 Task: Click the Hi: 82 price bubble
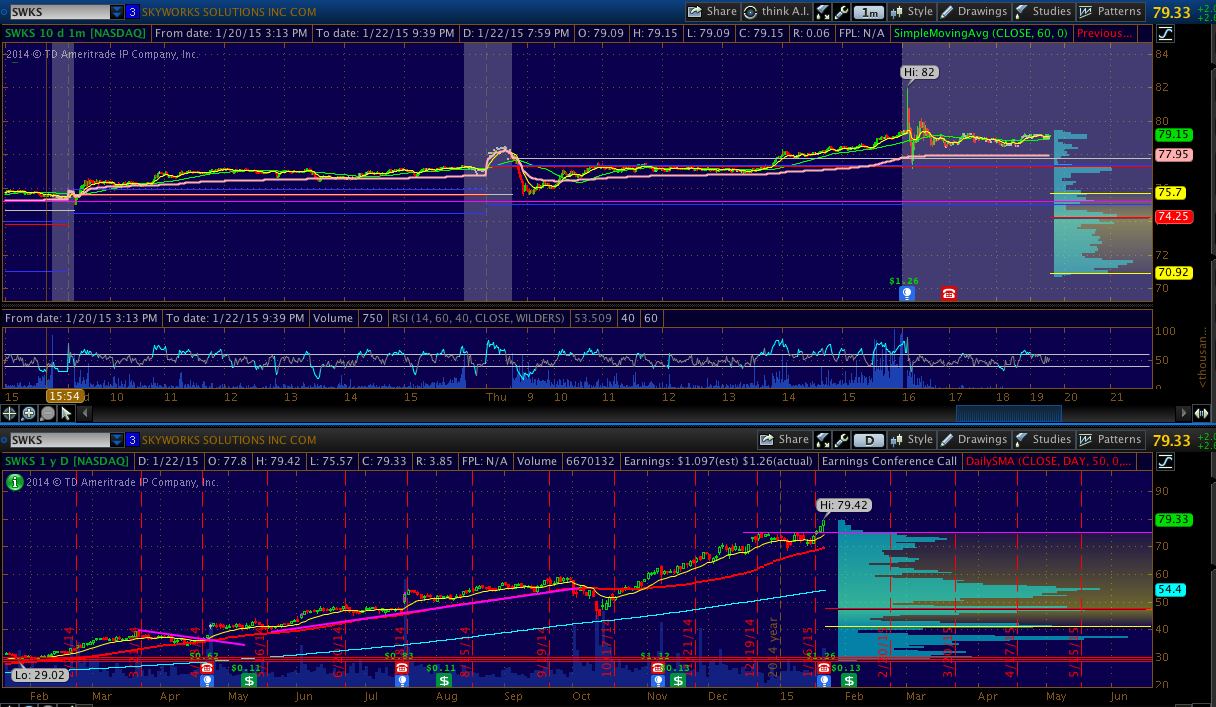pyautogui.click(x=918, y=72)
